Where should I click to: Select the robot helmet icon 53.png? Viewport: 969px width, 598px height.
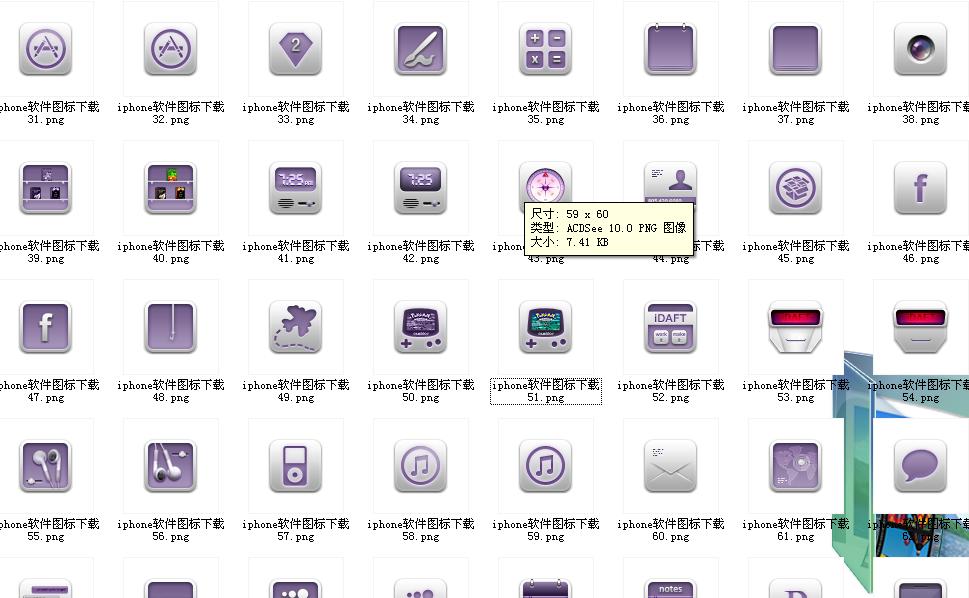(x=795, y=327)
